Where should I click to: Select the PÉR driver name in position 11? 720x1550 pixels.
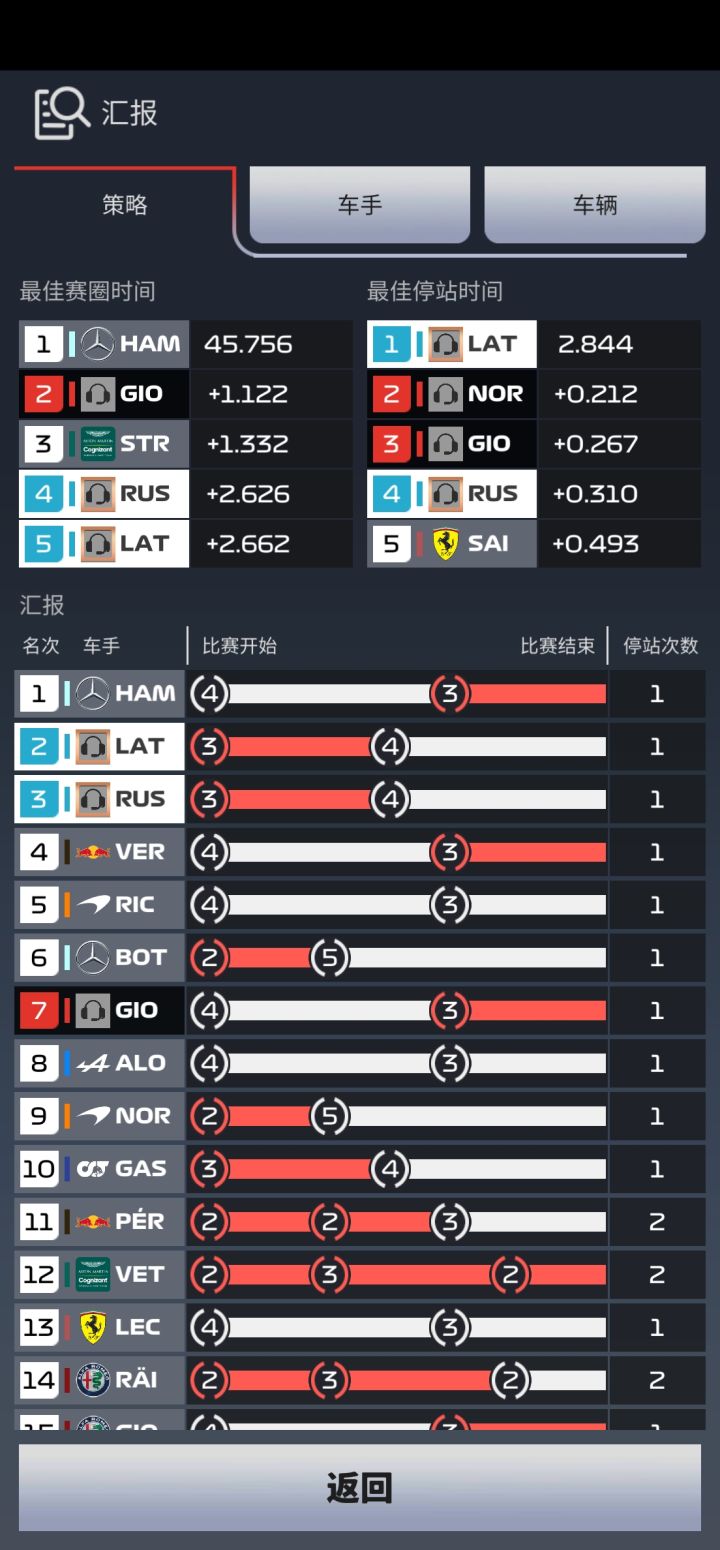[x=140, y=1222]
